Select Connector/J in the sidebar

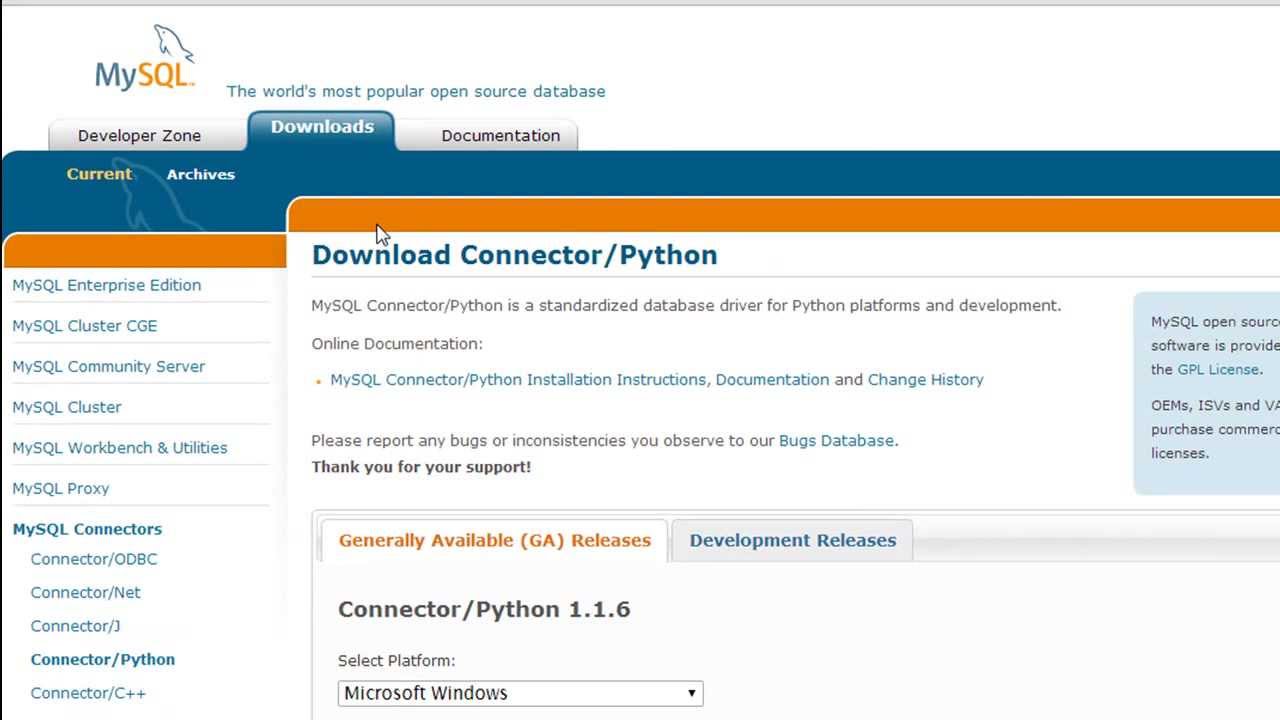[x=75, y=626]
